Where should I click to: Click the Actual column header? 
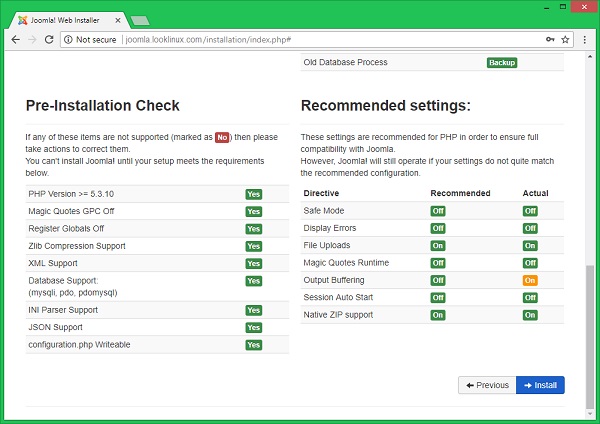point(535,193)
